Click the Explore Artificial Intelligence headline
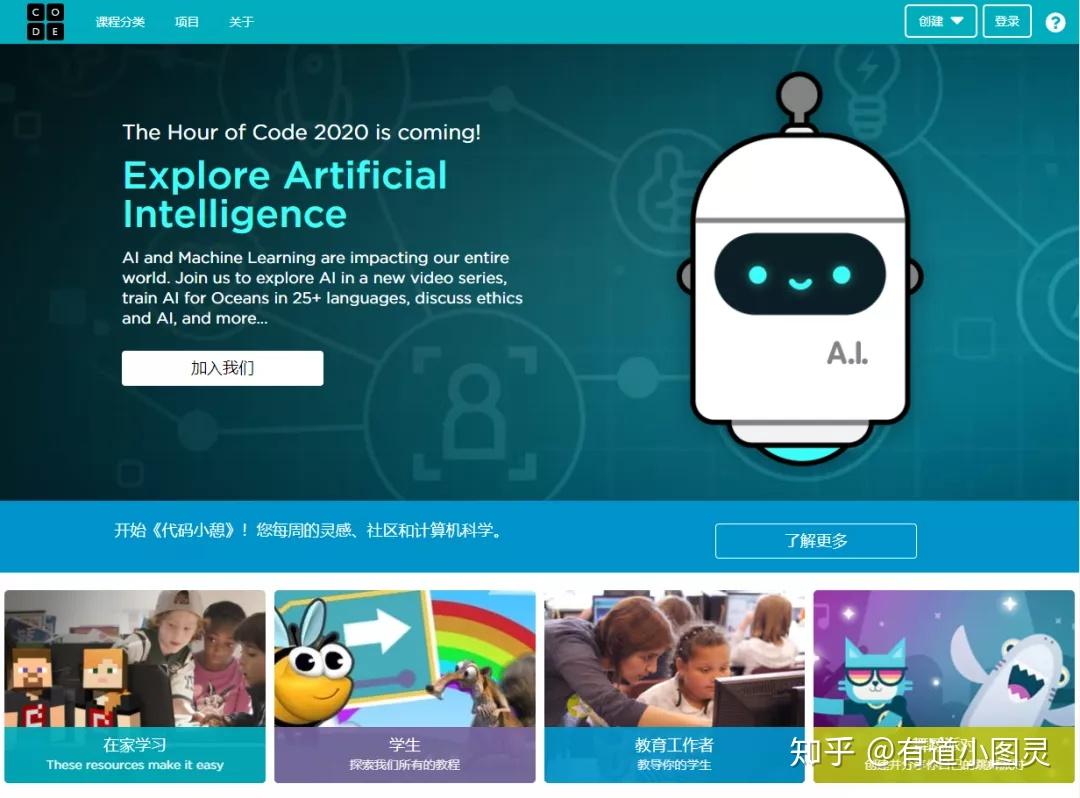1080x798 pixels. [285, 195]
